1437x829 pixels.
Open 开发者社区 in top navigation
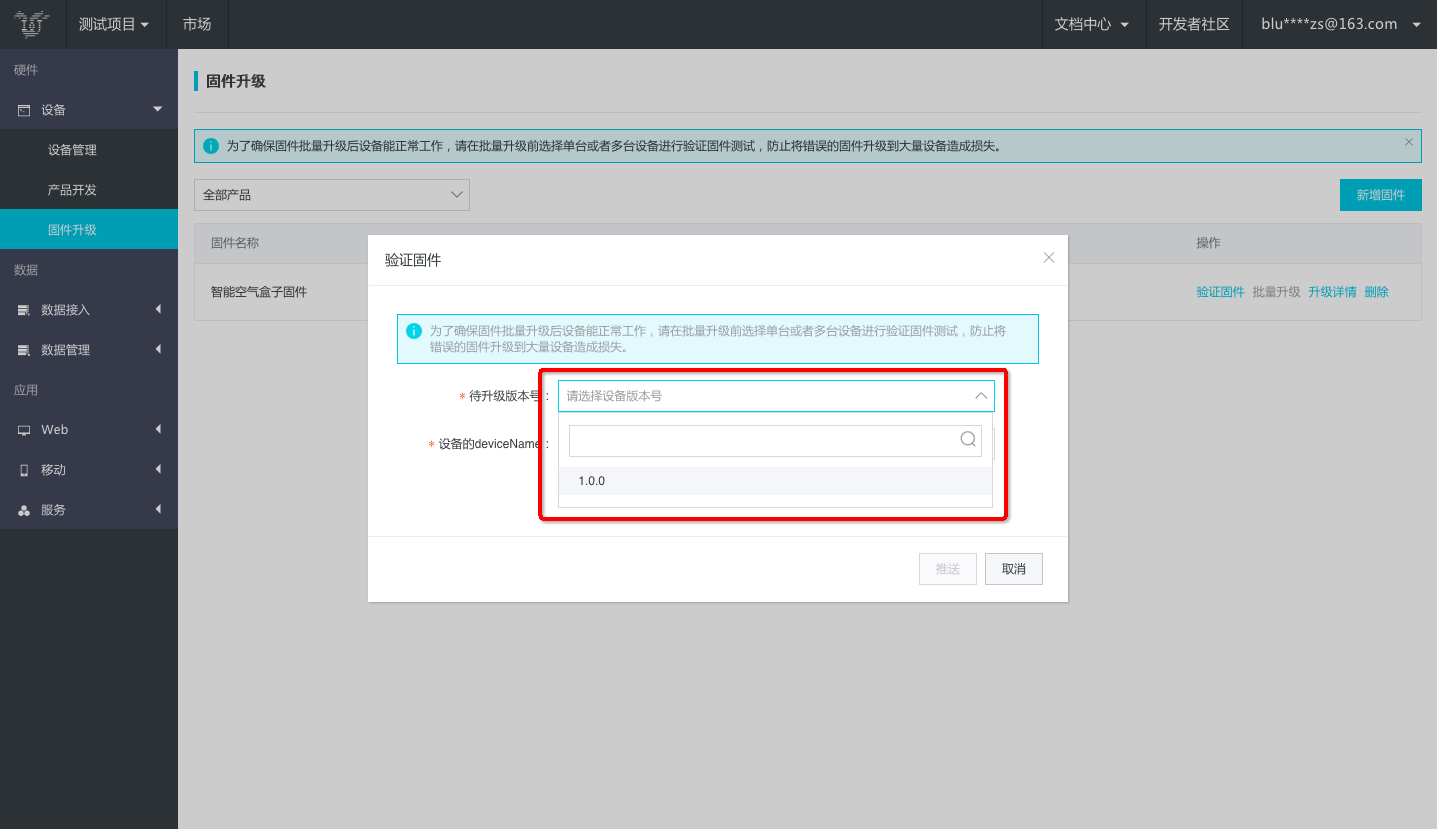tap(1194, 24)
